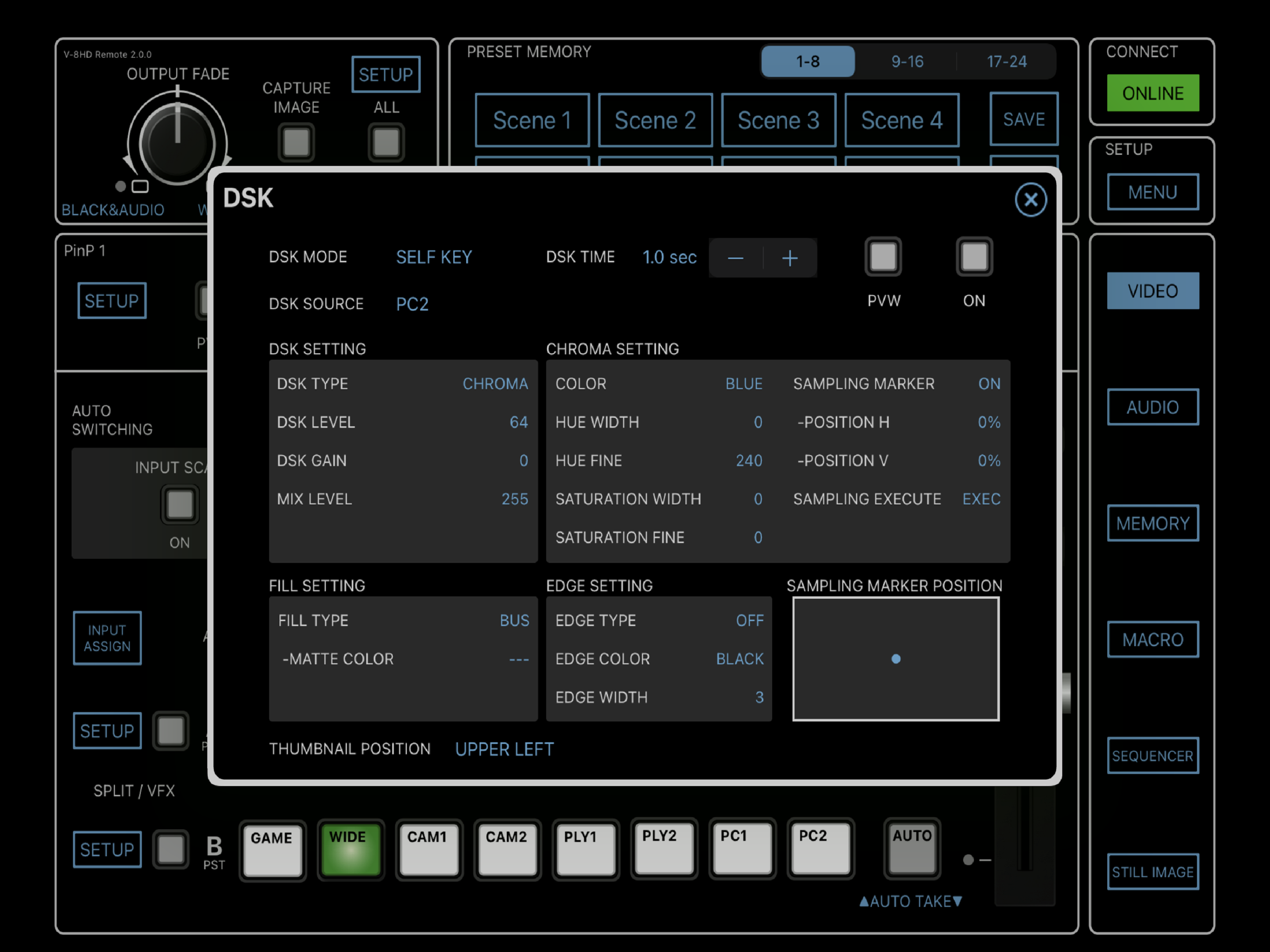Open the VIDEO section
The height and width of the screenshot is (952, 1270).
[x=1153, y=291]
